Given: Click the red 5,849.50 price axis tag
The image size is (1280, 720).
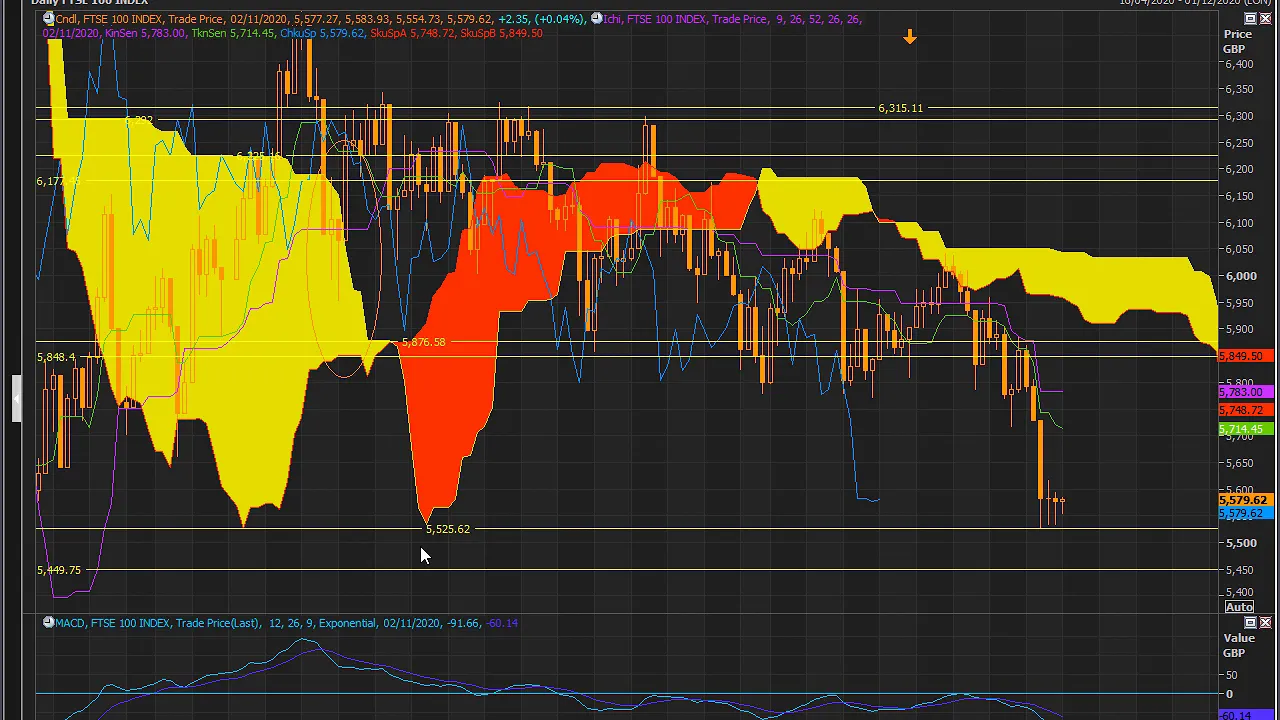Looking at the screenshot, I should coord(1244,356).
